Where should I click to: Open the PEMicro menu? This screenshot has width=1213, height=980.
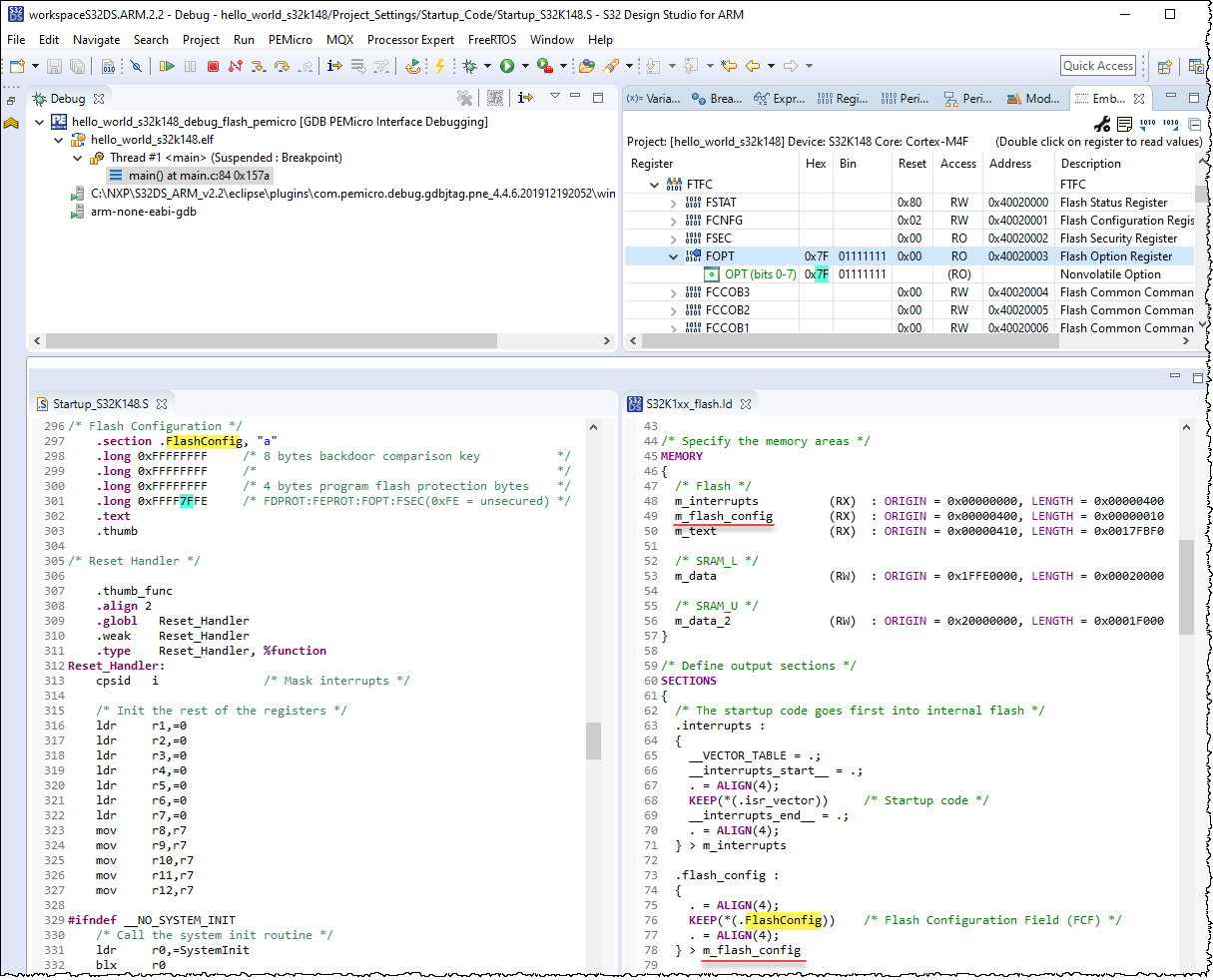point(290,40)
